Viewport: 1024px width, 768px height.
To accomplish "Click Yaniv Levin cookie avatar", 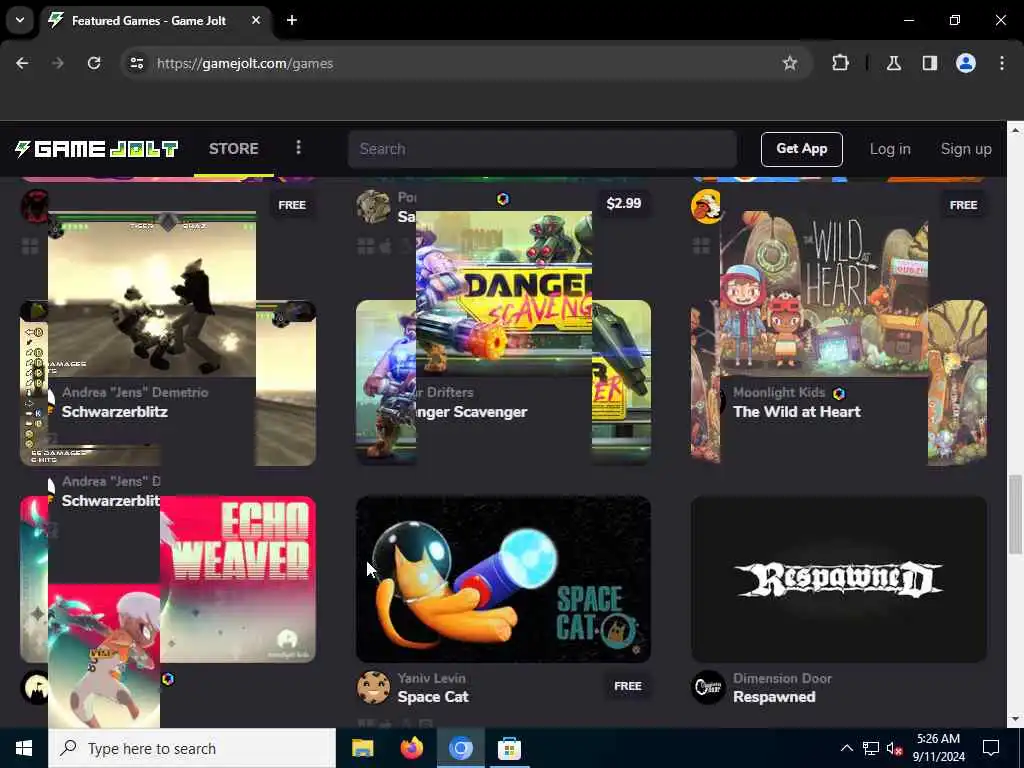I will click(374, 687).
